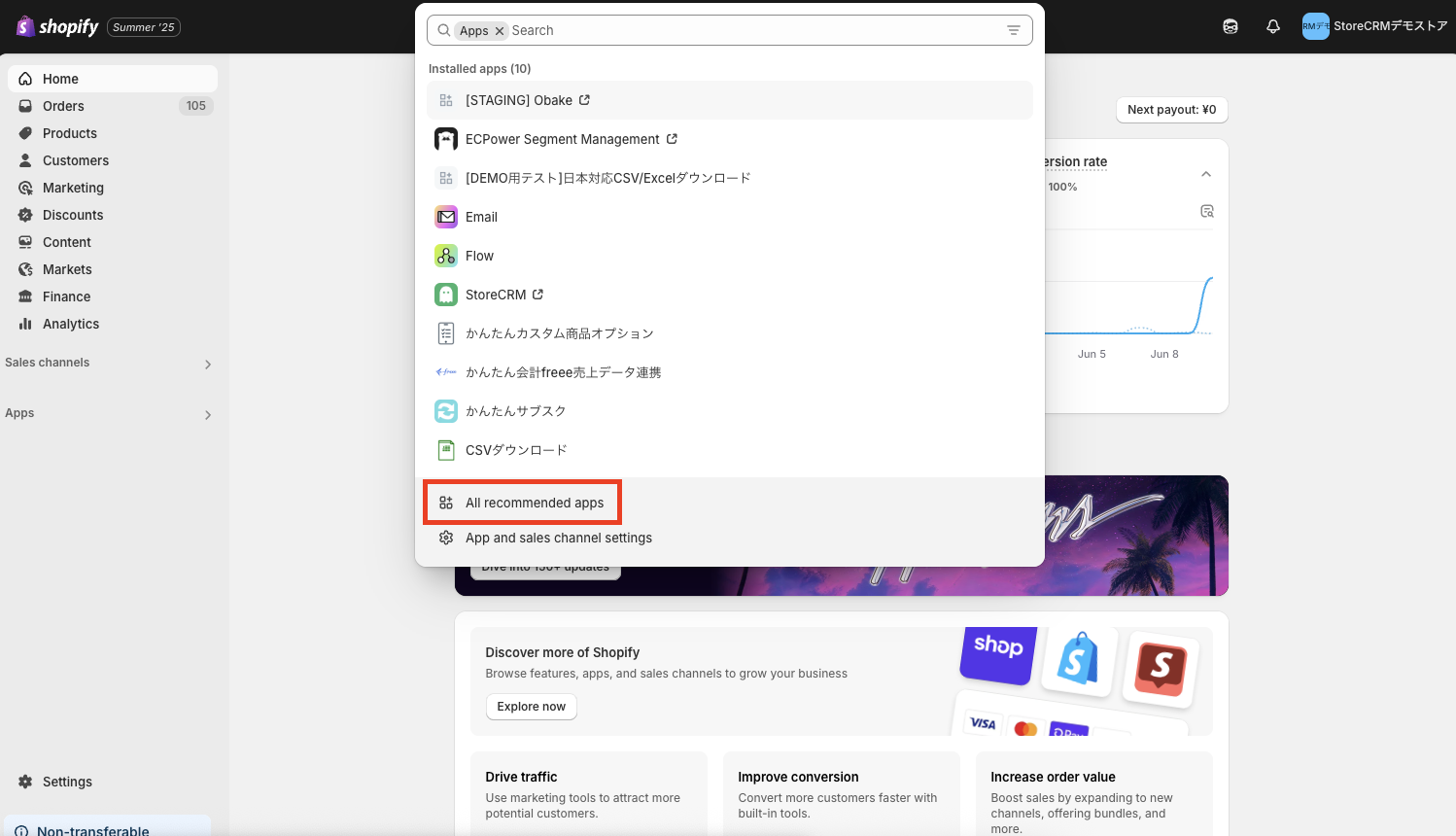Click the Next payout: ¥0 button
The image size is (1456, 836).
pos(1172,110)
